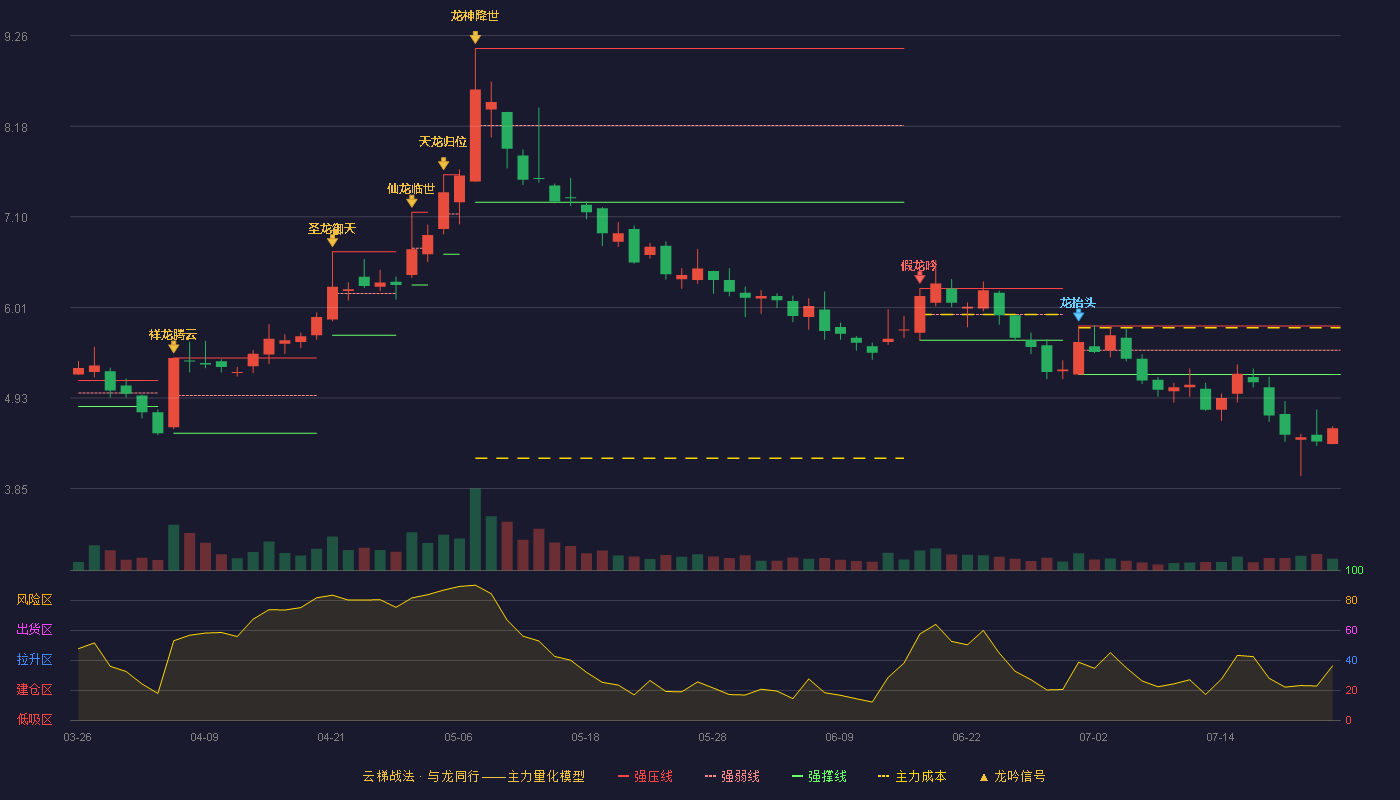Click the tall red candle below 祥龙腾云
Screen dimensions: 1400x800
[x=173, y=393]
